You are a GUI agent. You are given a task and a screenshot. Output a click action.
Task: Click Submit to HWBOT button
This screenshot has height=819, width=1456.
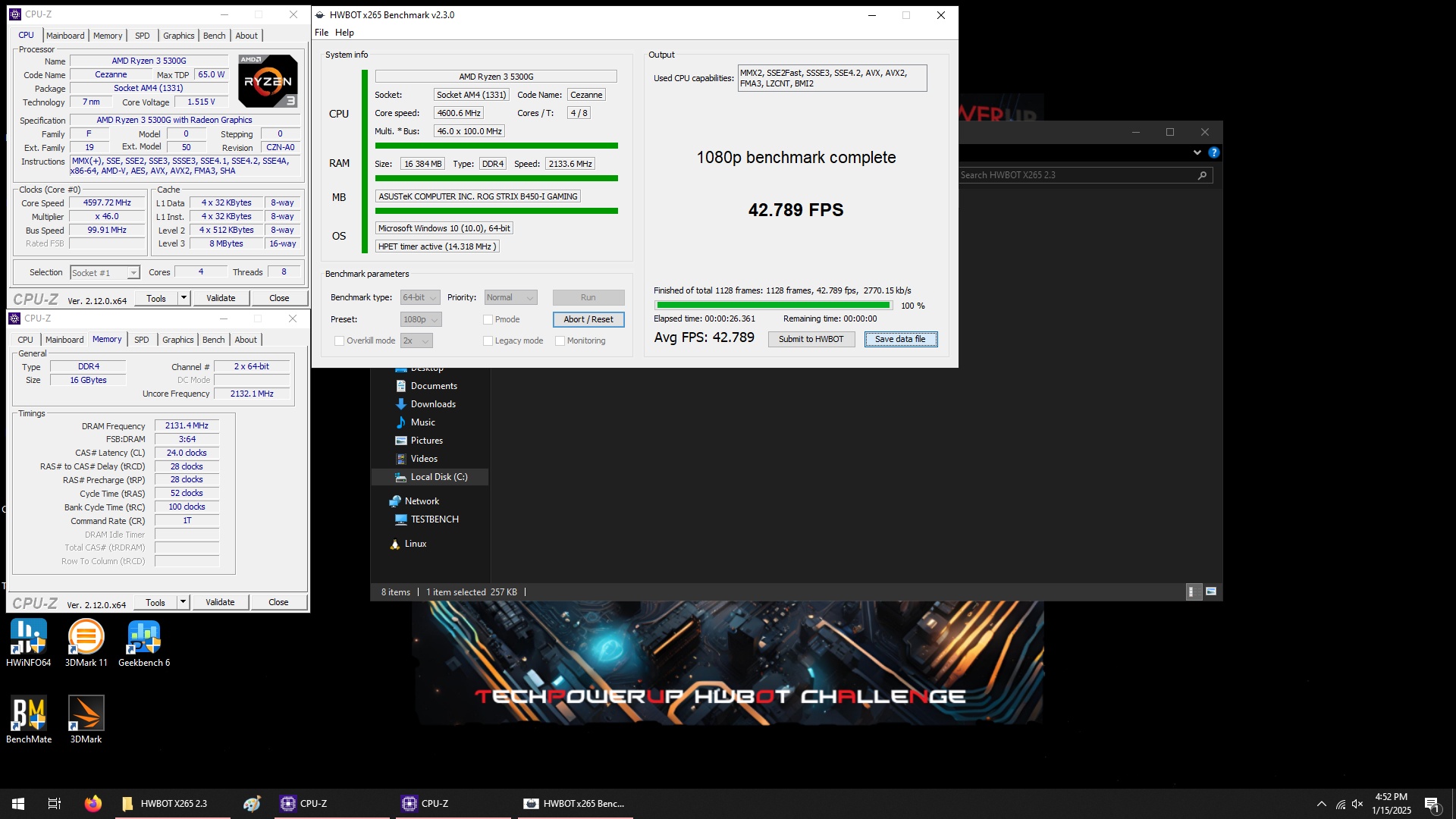point(811,340)
